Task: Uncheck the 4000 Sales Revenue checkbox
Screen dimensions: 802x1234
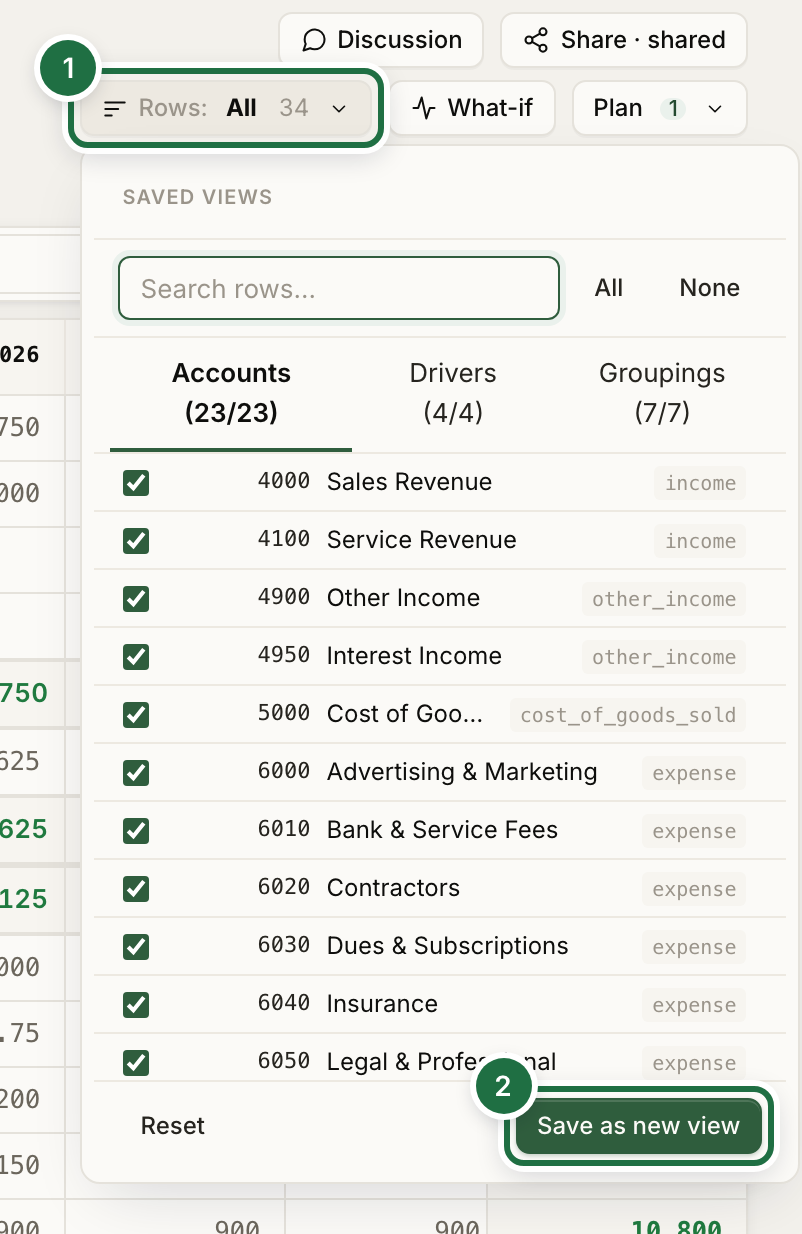Action: coord(136,483)
